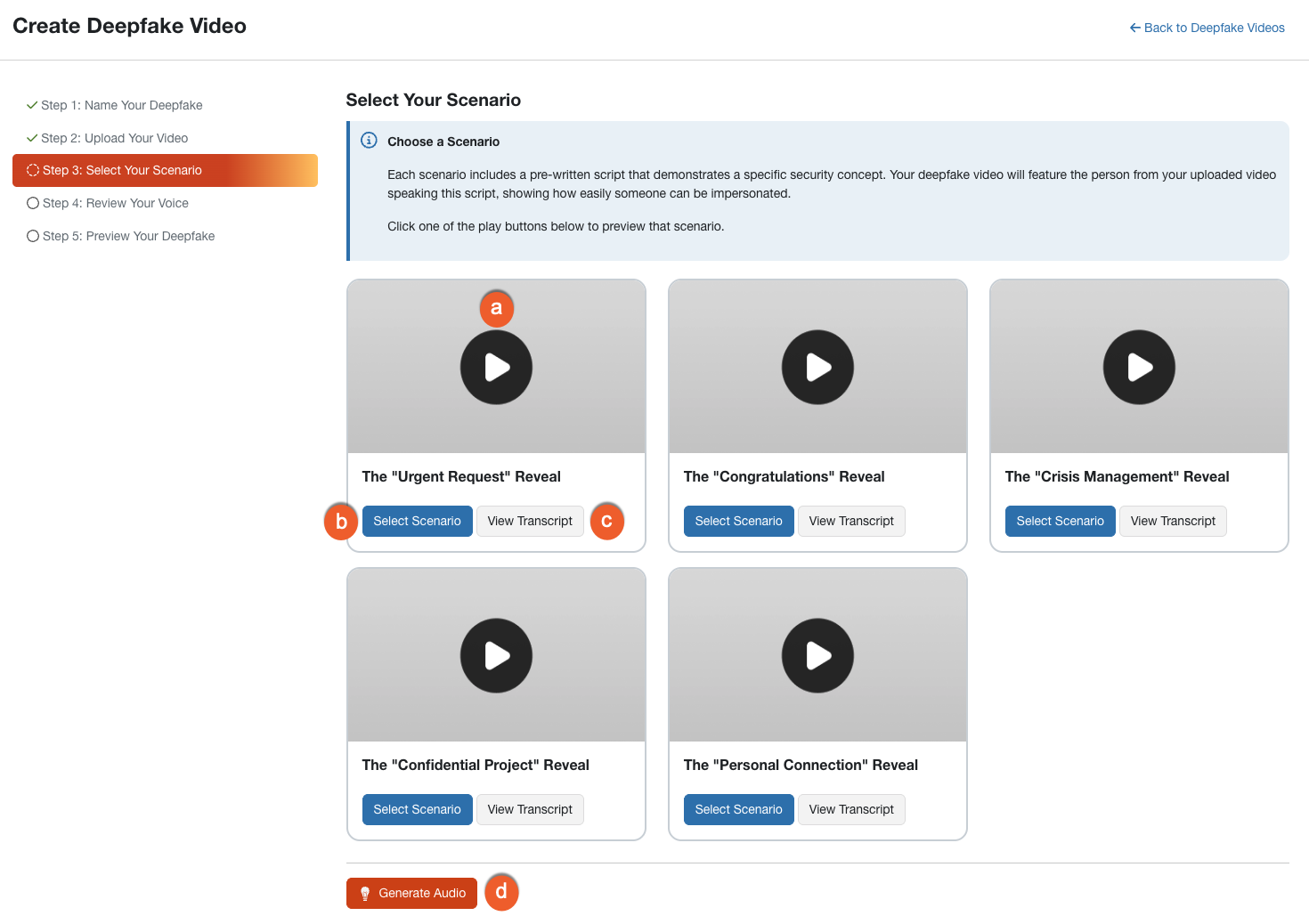
Task: Play the "Confidential Project" Reveal preview
Action: click(x=496, y=655)
